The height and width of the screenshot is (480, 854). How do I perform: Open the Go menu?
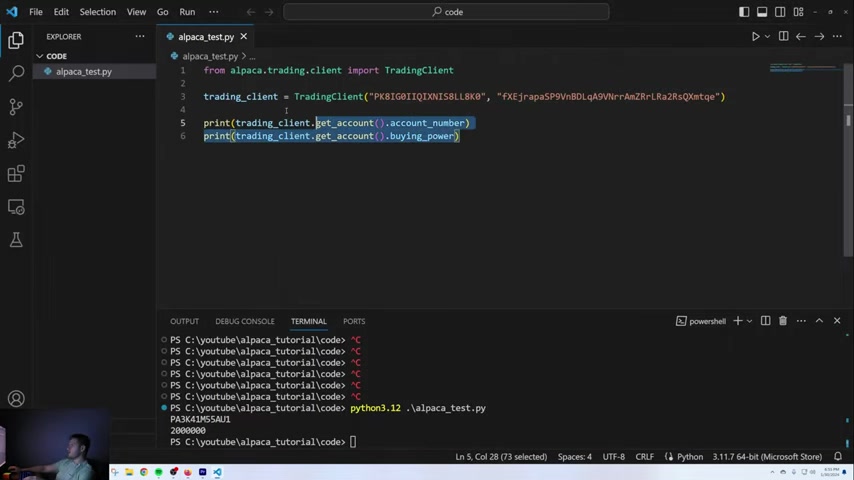click(162, 12)
